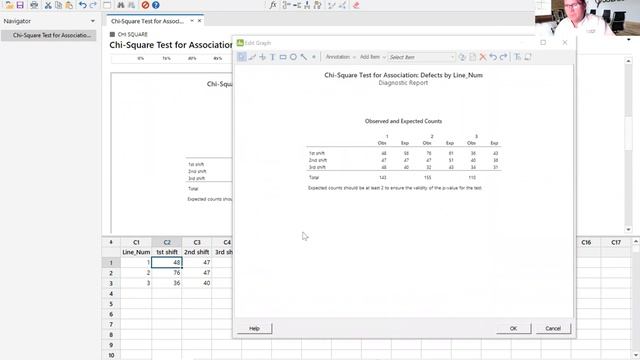The width and height of the screenshot is (640, 360).
Task: Select column header C17
Action: pyautogui.click(x=616, y=242)
